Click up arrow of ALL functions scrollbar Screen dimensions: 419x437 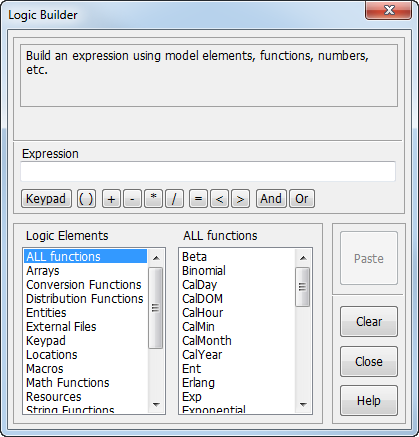tap(303, 258)
